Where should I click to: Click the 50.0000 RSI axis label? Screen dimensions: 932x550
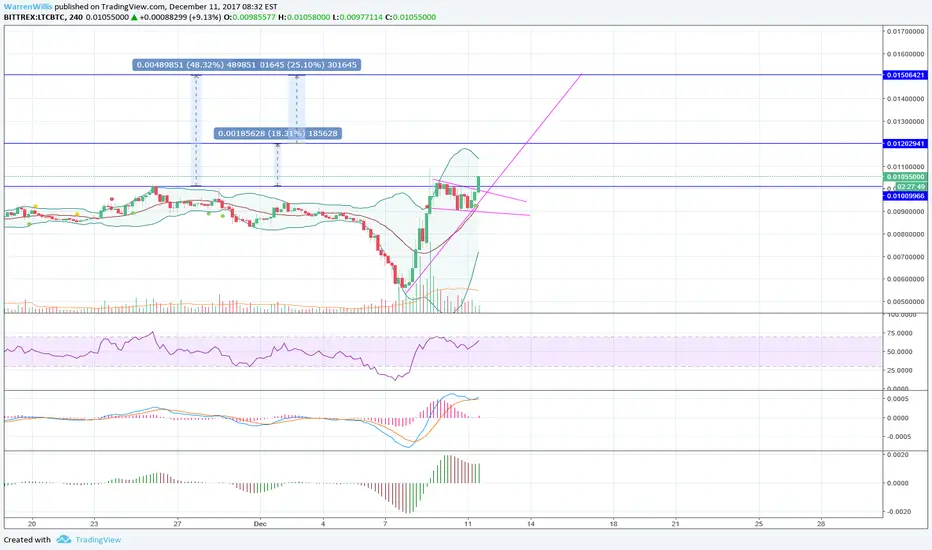[900, 351]
